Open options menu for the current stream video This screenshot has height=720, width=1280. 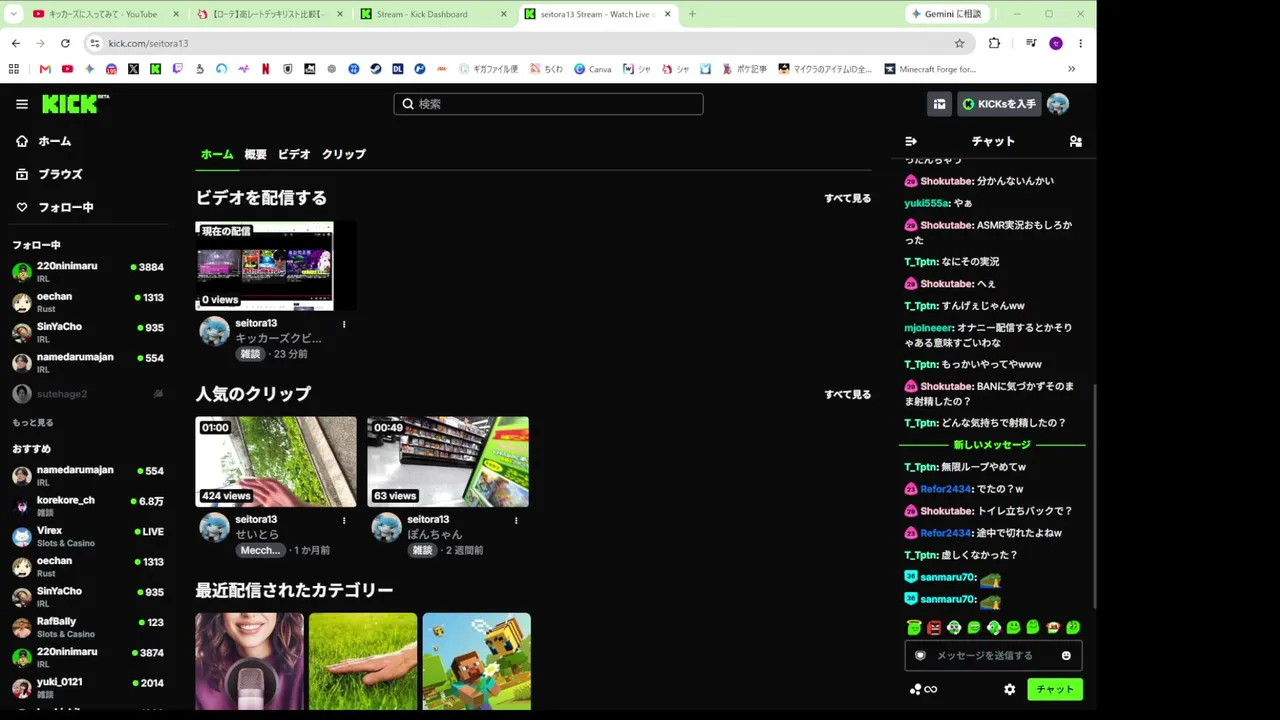[x=344, y=324]
